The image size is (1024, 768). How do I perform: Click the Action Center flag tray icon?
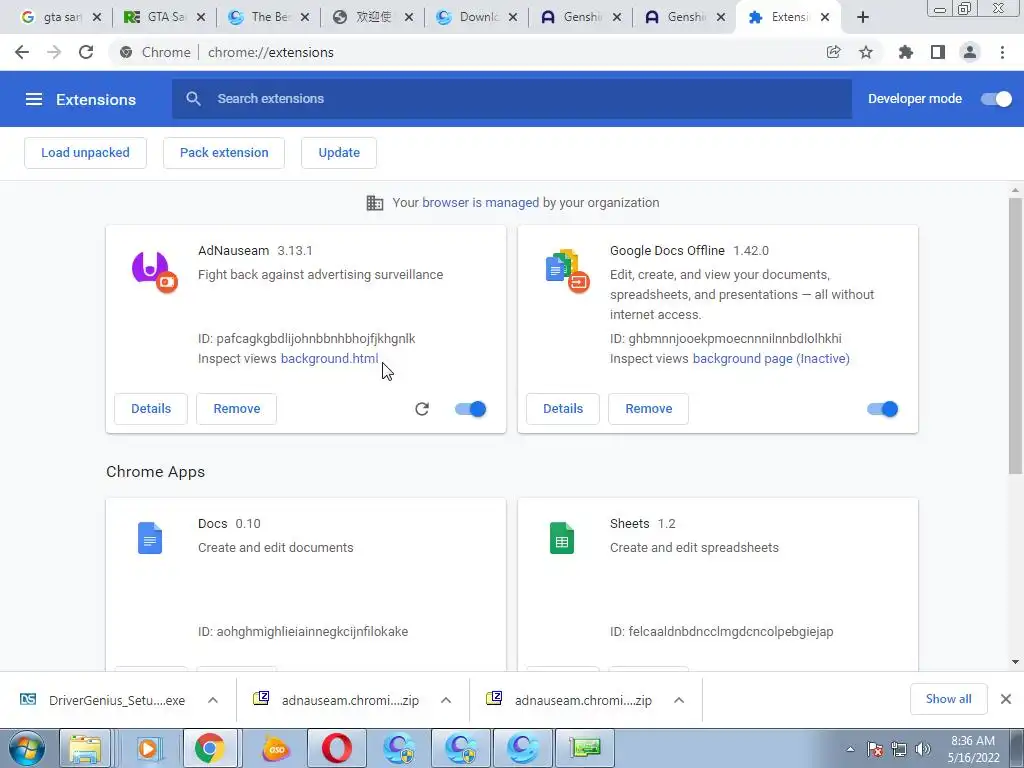coord(875,749)
